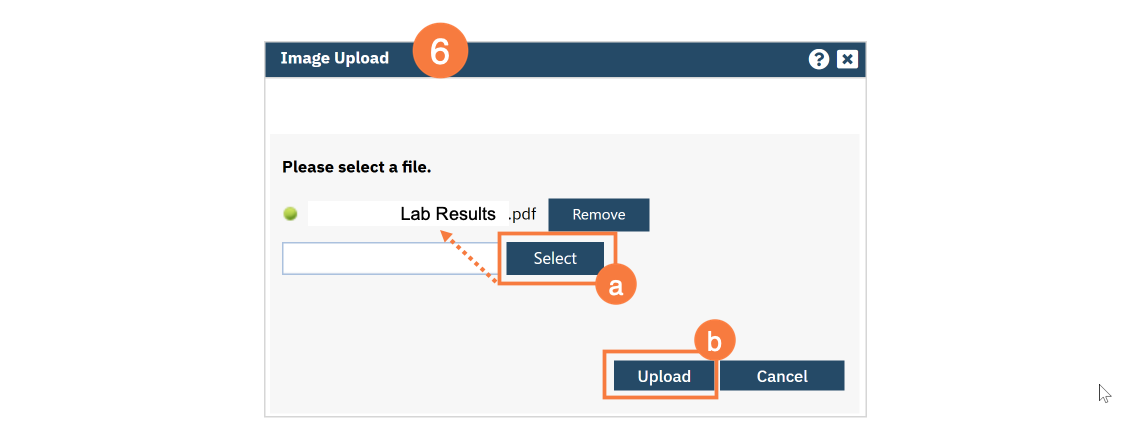Upload the selected file

[664, 376]
